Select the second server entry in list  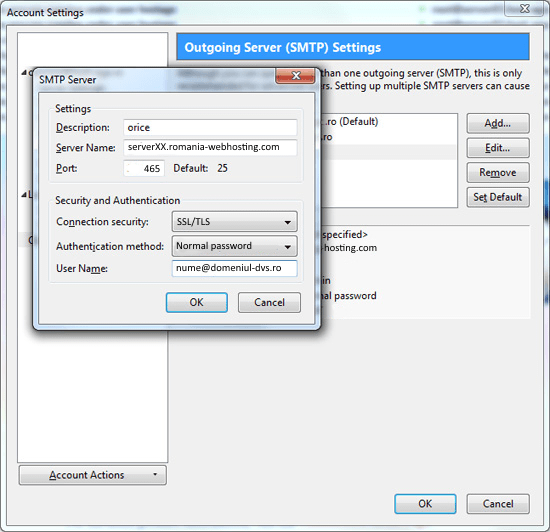tap(388, 137)
